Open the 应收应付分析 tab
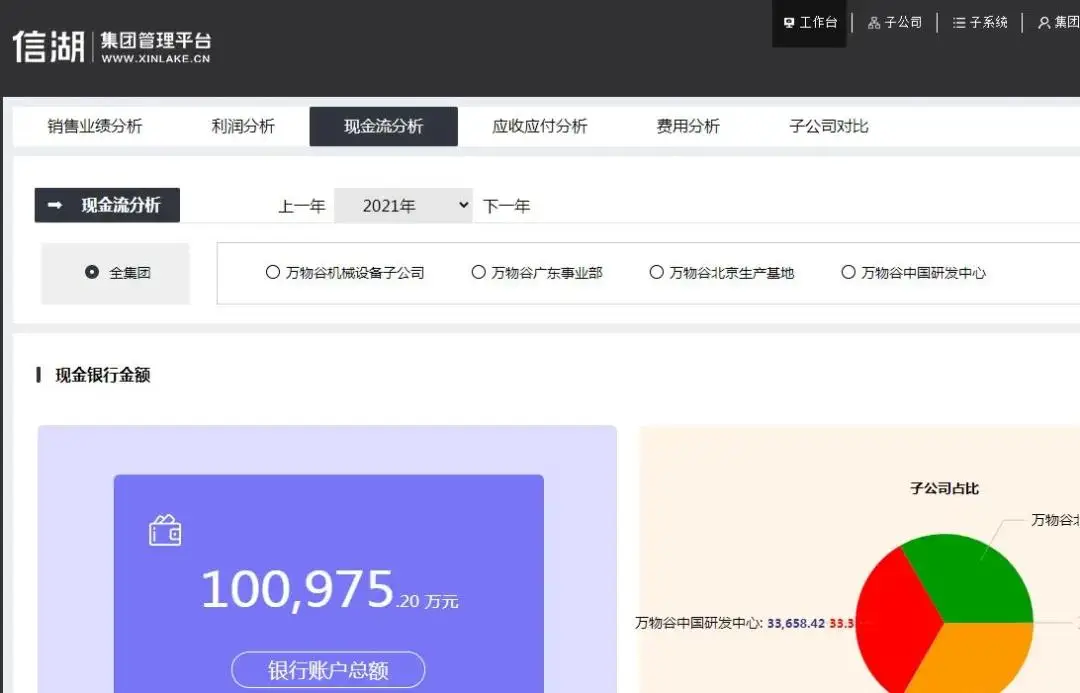1080x693 pixels. coord(539,126)
